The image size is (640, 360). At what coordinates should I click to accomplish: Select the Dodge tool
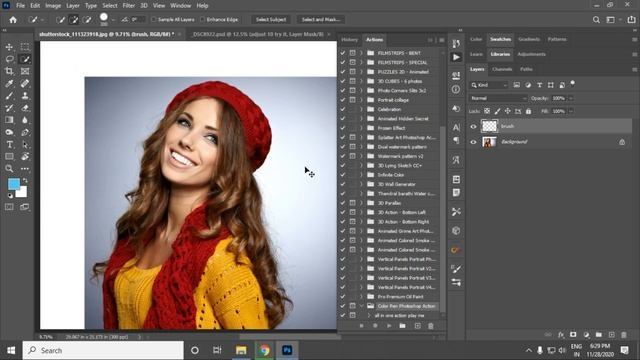pos(9,132)
